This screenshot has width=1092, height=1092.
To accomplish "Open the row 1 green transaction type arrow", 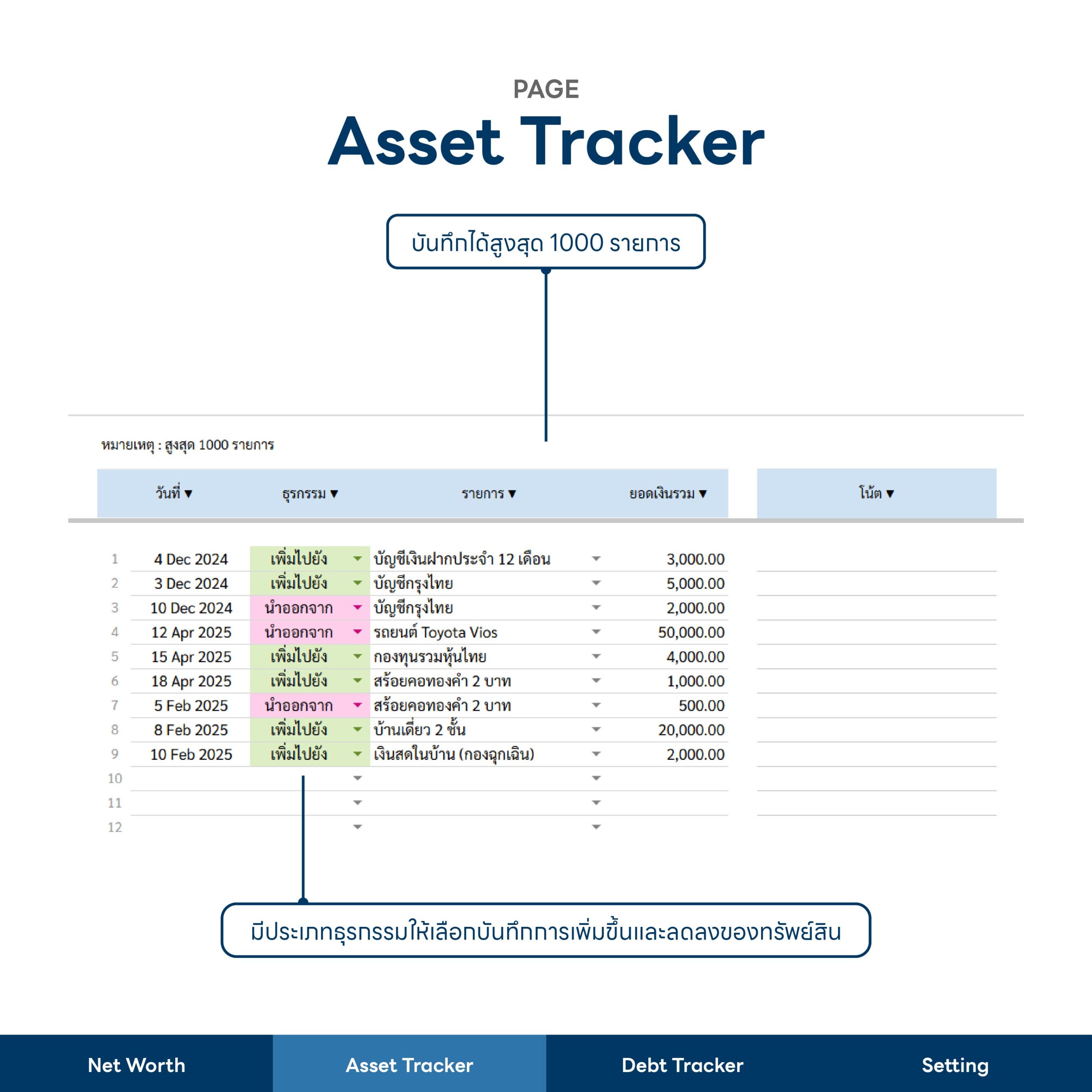I will point(357,558).
